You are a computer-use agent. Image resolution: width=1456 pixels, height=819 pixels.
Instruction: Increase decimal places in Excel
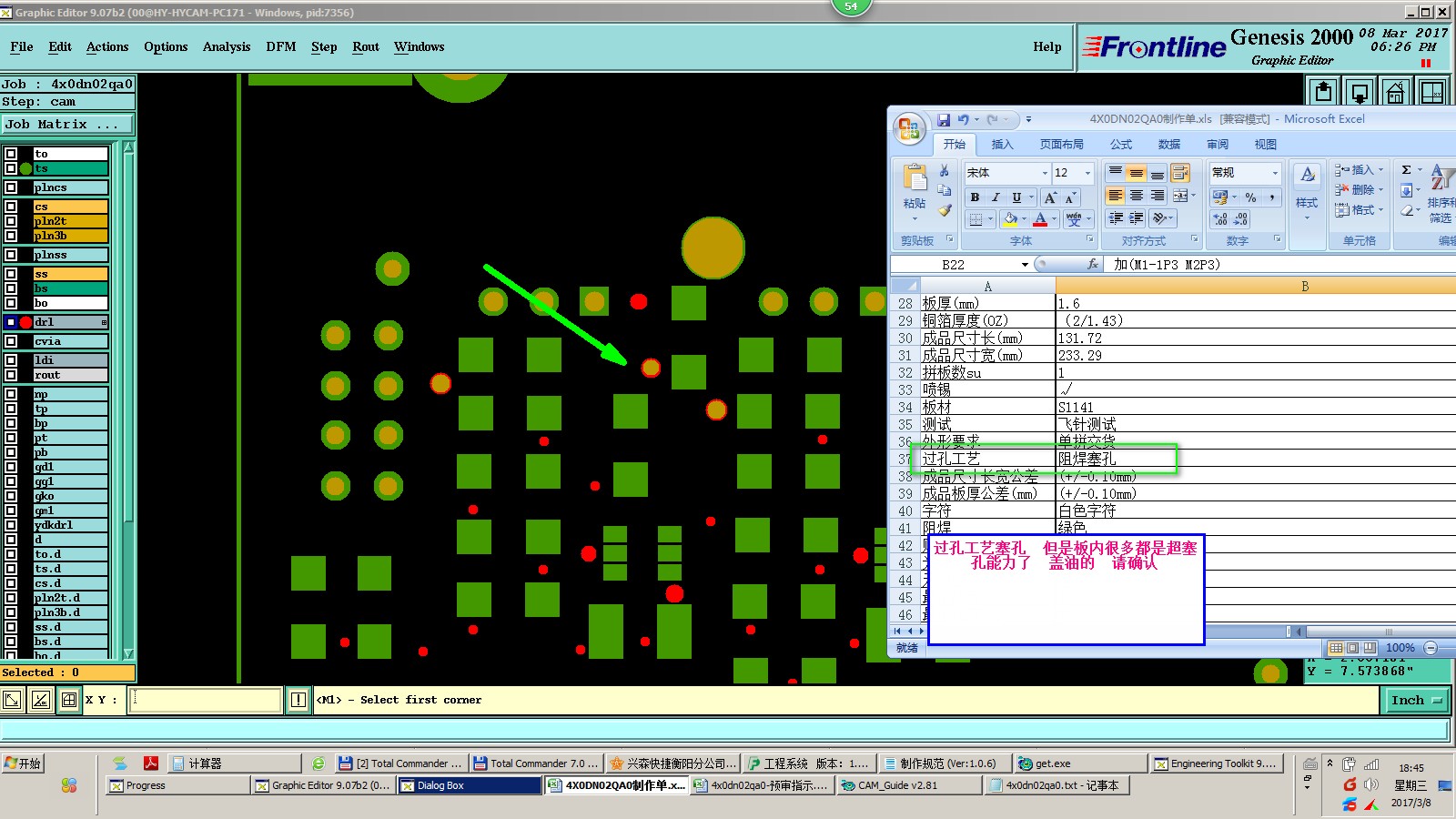(1220, 219)
